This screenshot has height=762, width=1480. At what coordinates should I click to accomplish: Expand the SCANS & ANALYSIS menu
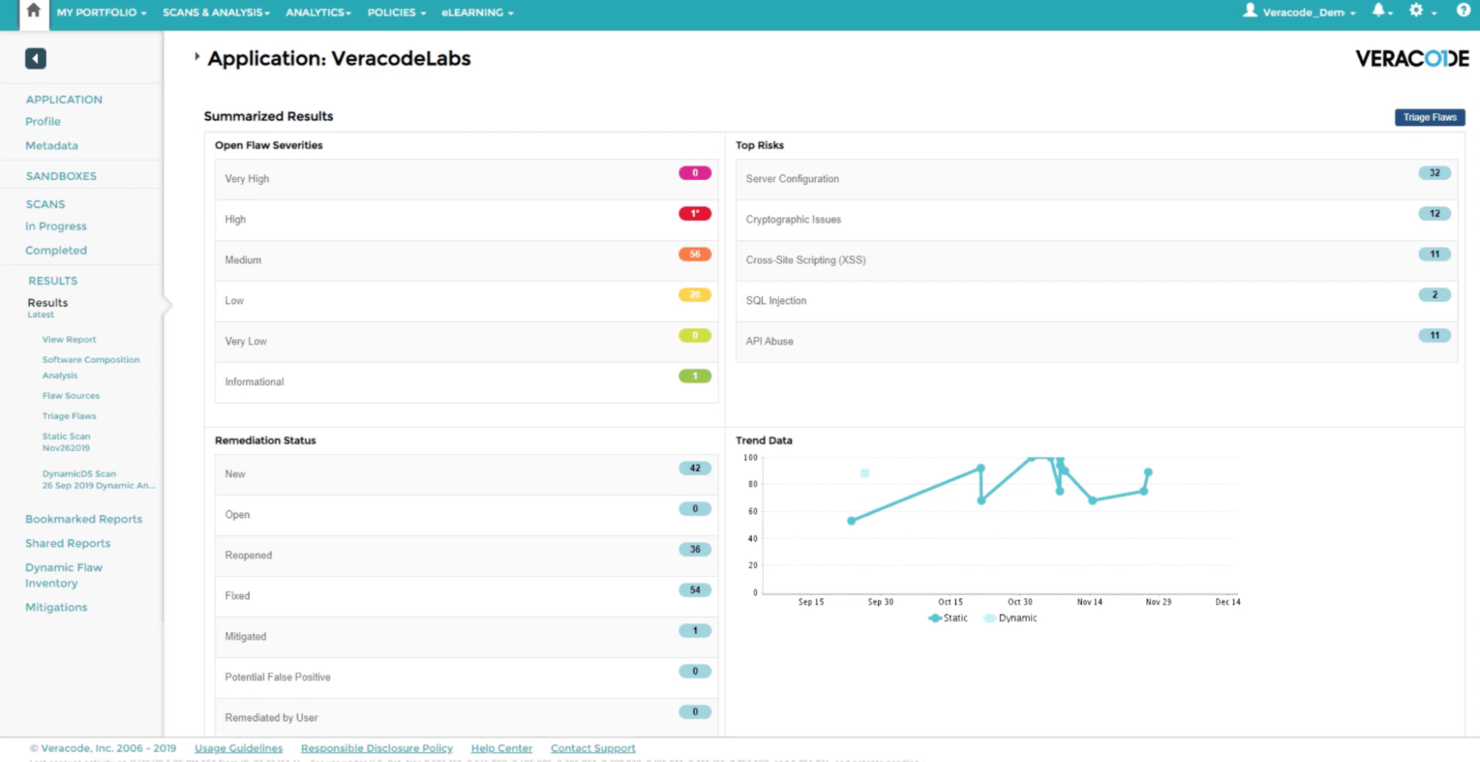(x=215, y=13)
